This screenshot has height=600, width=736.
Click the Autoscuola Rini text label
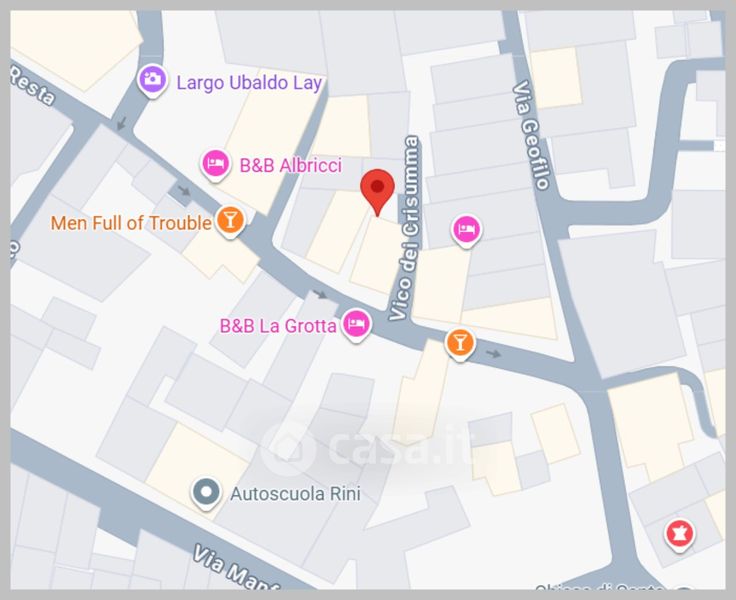[x=295, y=494]
